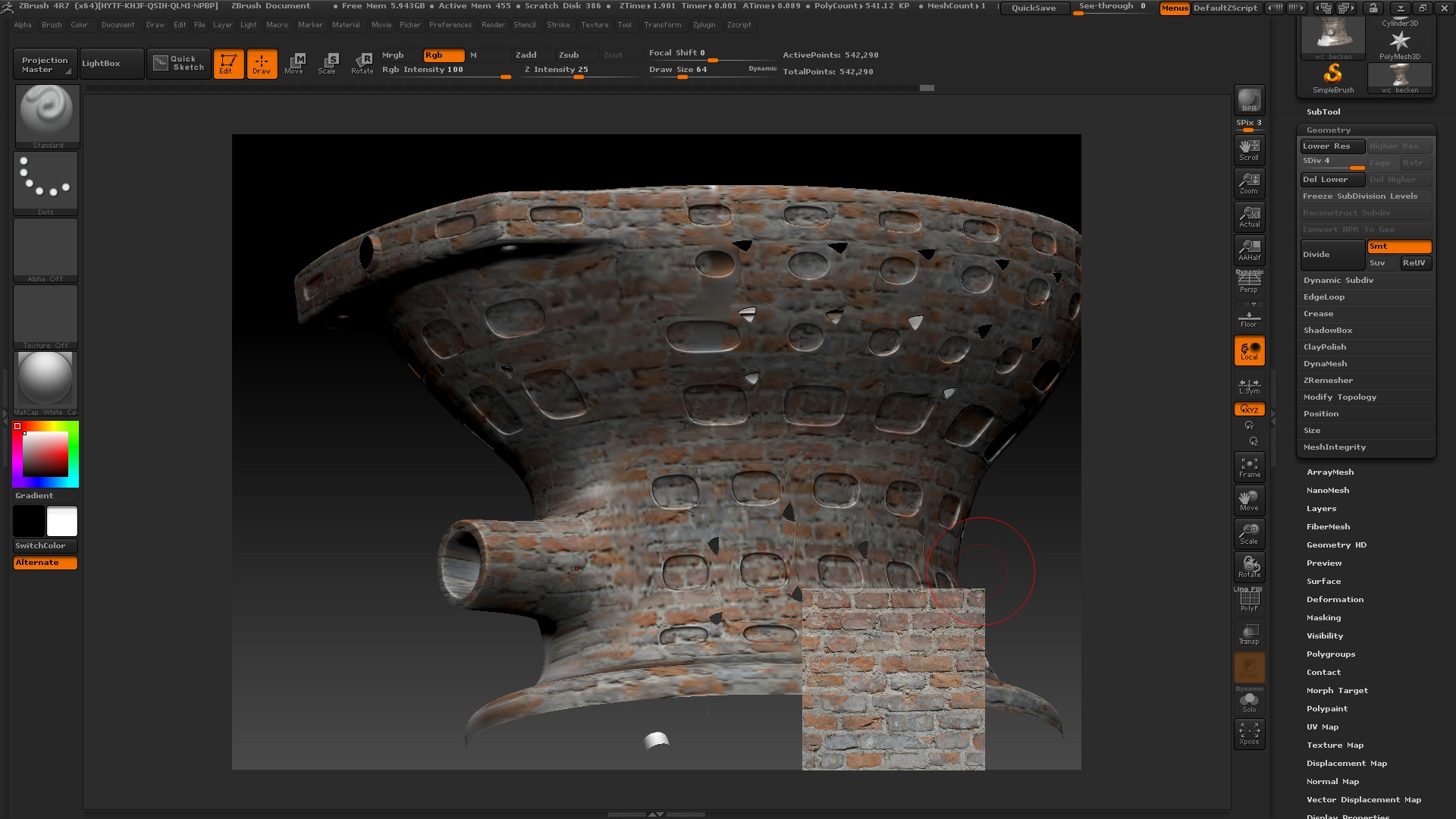The width and height of the screenshot is (1456, 819).
Task: Open the Zplugin menu
Action: click(704, 25)
